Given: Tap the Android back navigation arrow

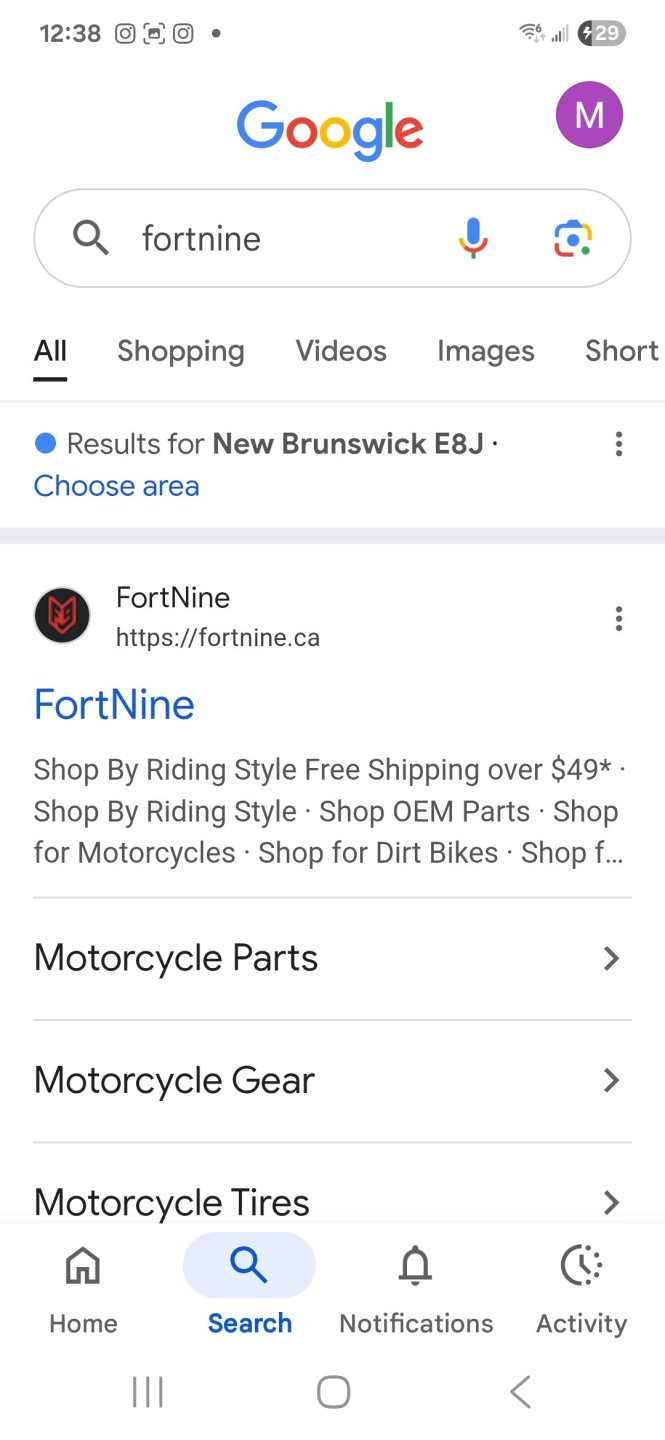Looking at the screenshot, I should (519, 1391).
